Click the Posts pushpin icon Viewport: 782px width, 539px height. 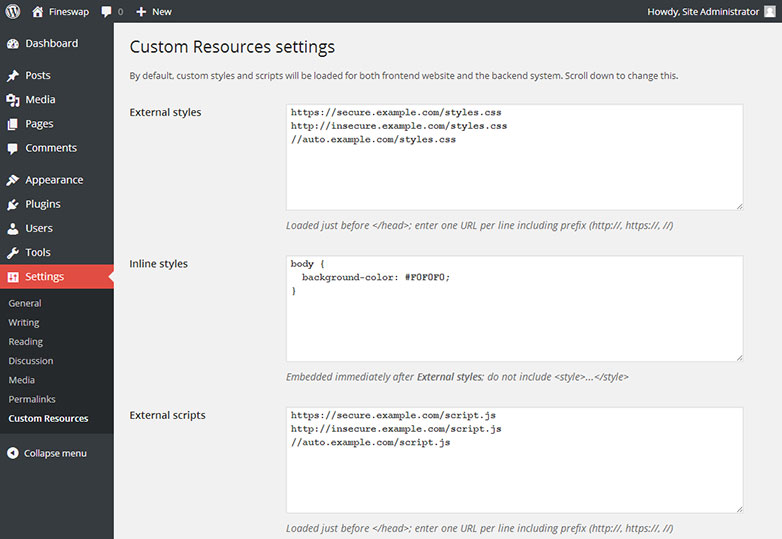click(13, 76)
